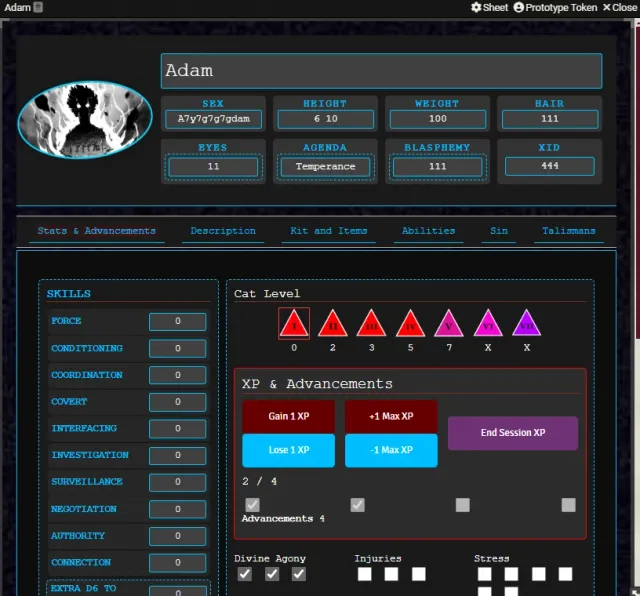The image size is (640, 596).
Task: Edit the Sex field
Action: pyautogui.click(x=213, y=119)
